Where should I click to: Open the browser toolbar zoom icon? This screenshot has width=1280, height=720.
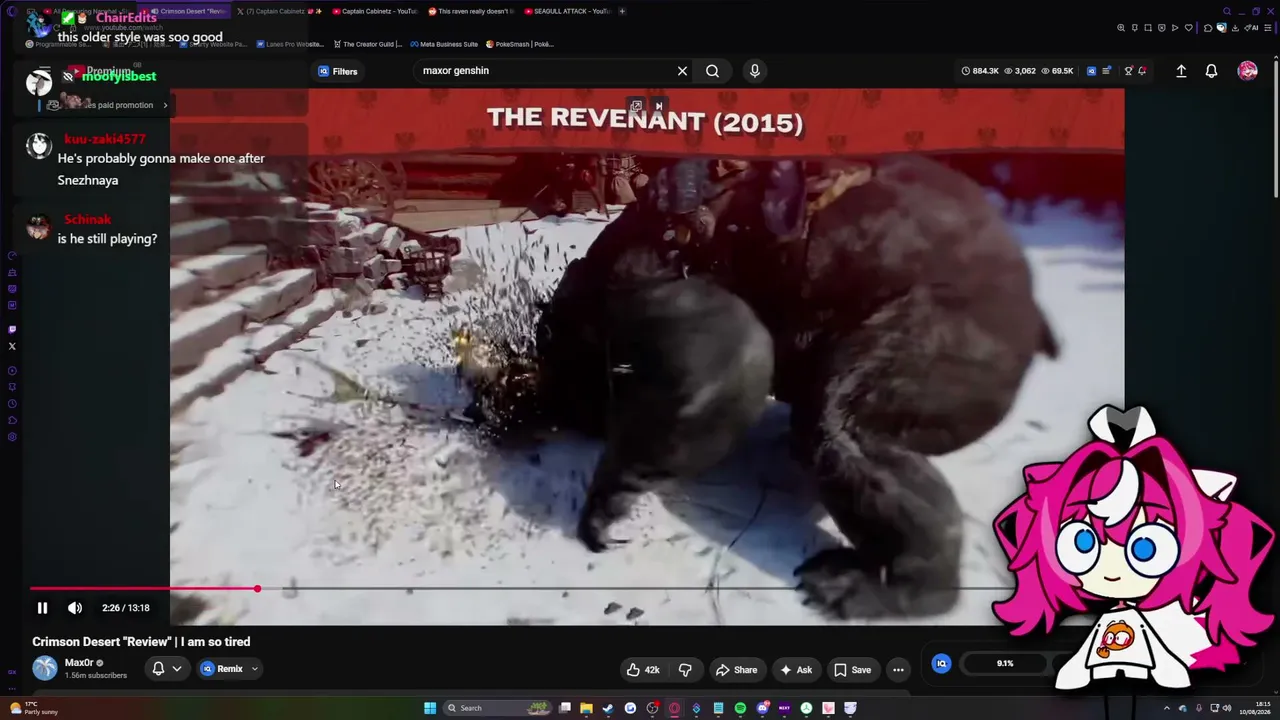tap(1121, 28)
